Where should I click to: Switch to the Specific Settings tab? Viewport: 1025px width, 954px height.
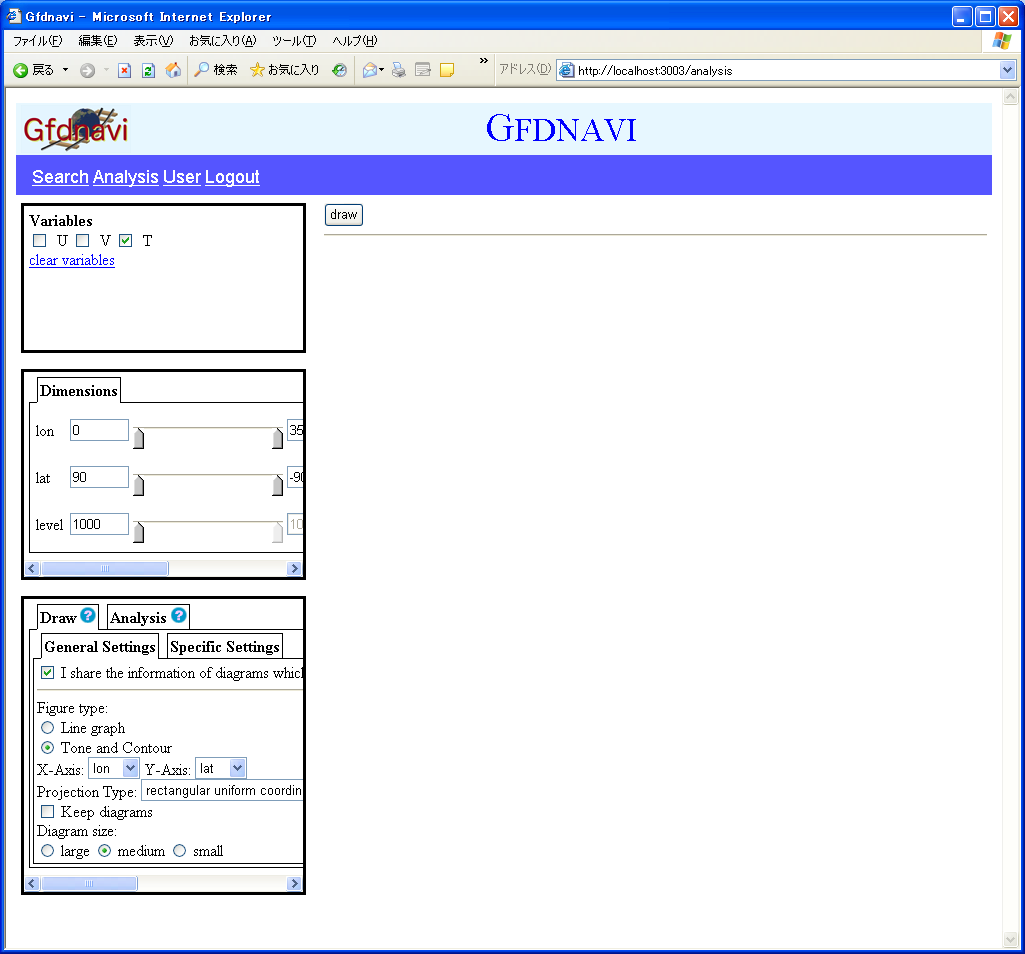[224, 646]
